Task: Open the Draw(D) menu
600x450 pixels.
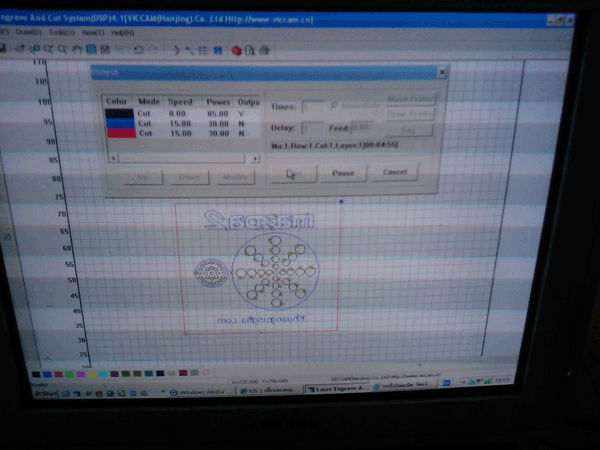Action: pyautogui.click(x=28, y=33)
